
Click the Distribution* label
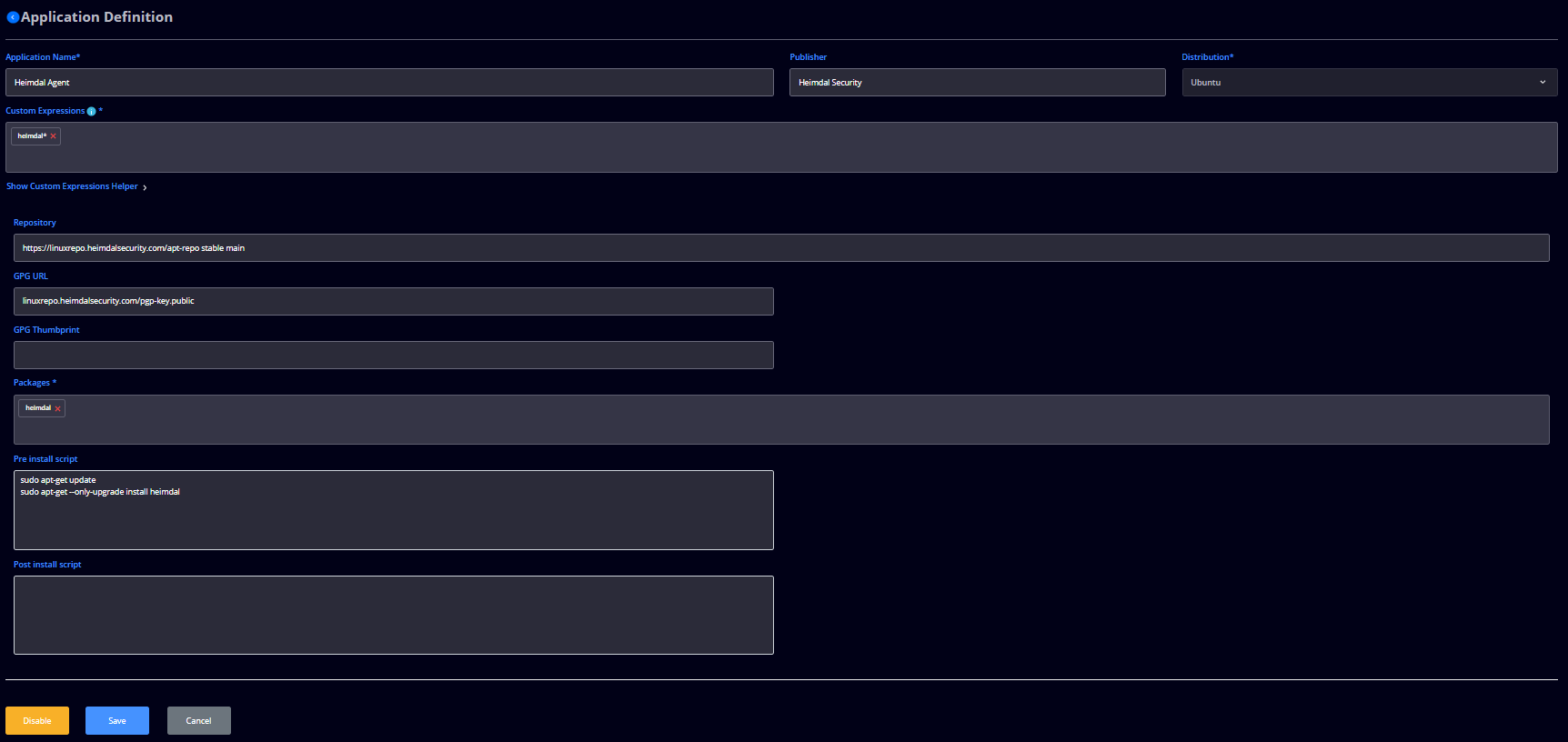(1208, 57)
